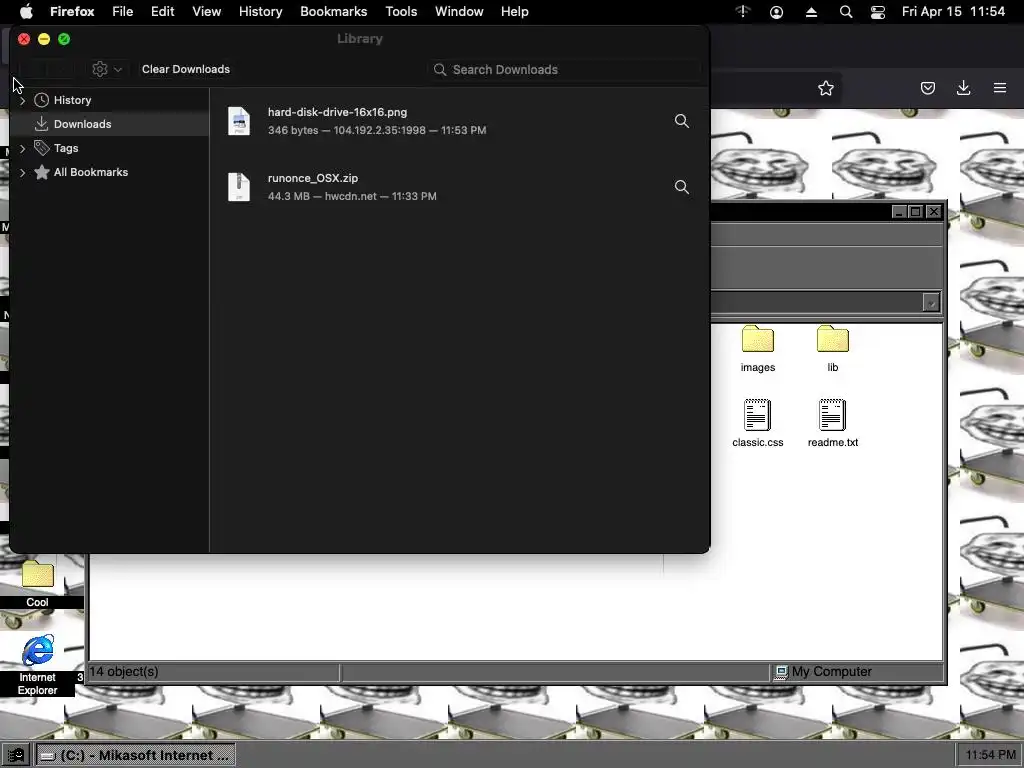
Task: Click the hard-disk-drive-16x16.png file icon
Action: point(239,121)
